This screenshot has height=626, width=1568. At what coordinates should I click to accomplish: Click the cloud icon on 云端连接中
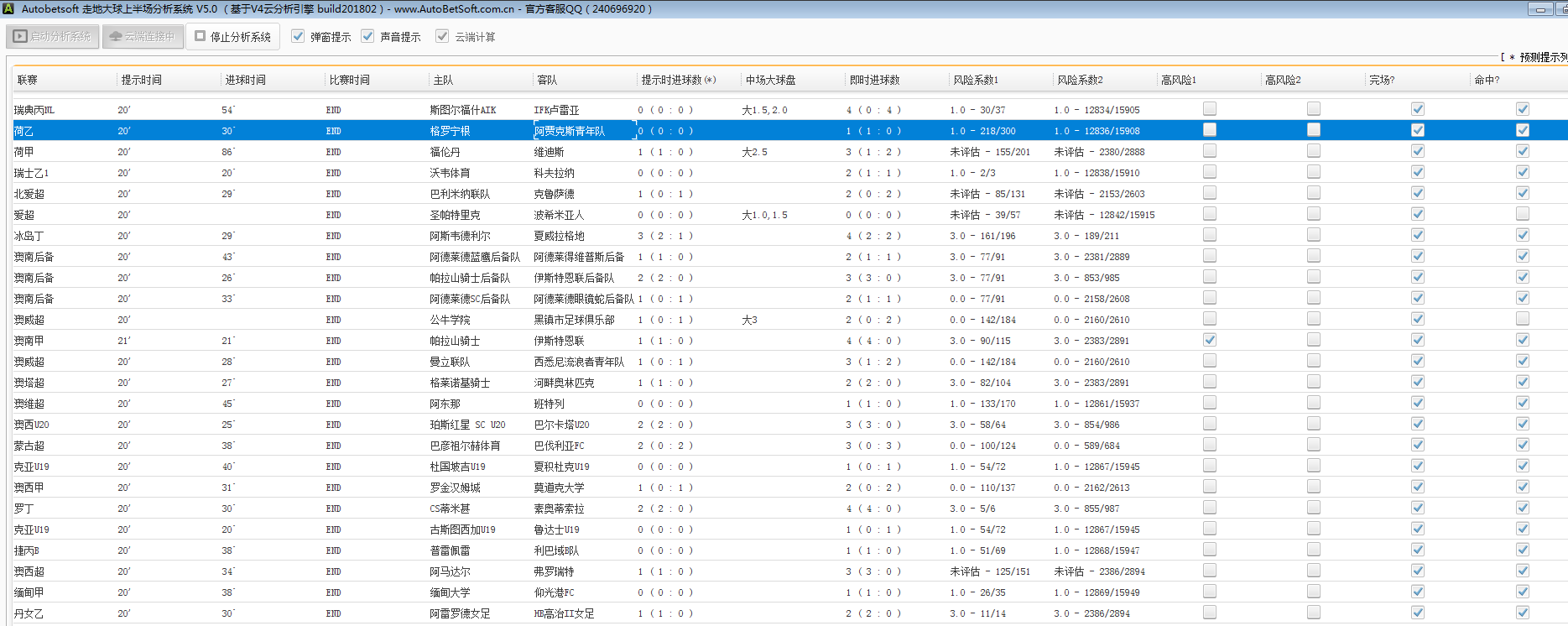[x=116, y=37]
